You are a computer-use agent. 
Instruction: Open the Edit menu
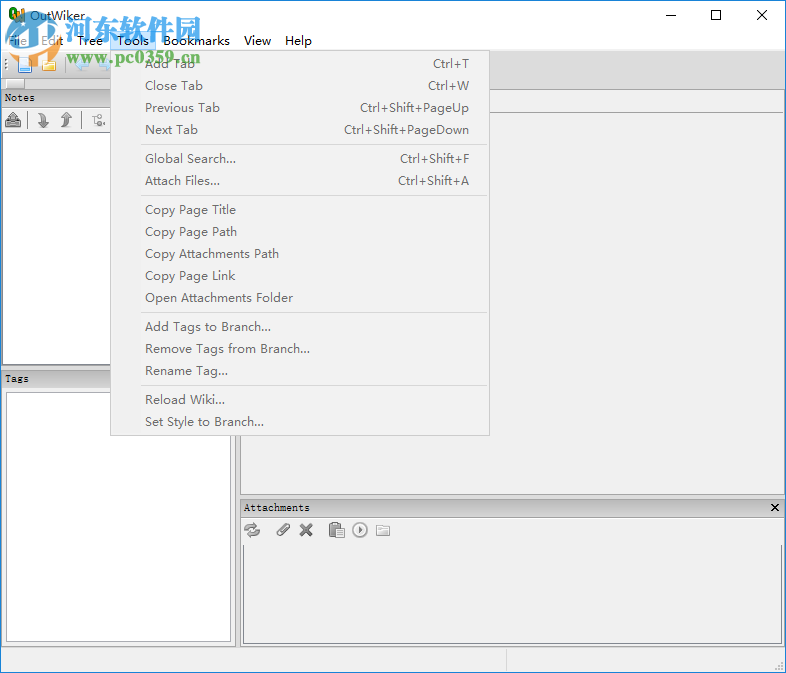tap(52, 41)
